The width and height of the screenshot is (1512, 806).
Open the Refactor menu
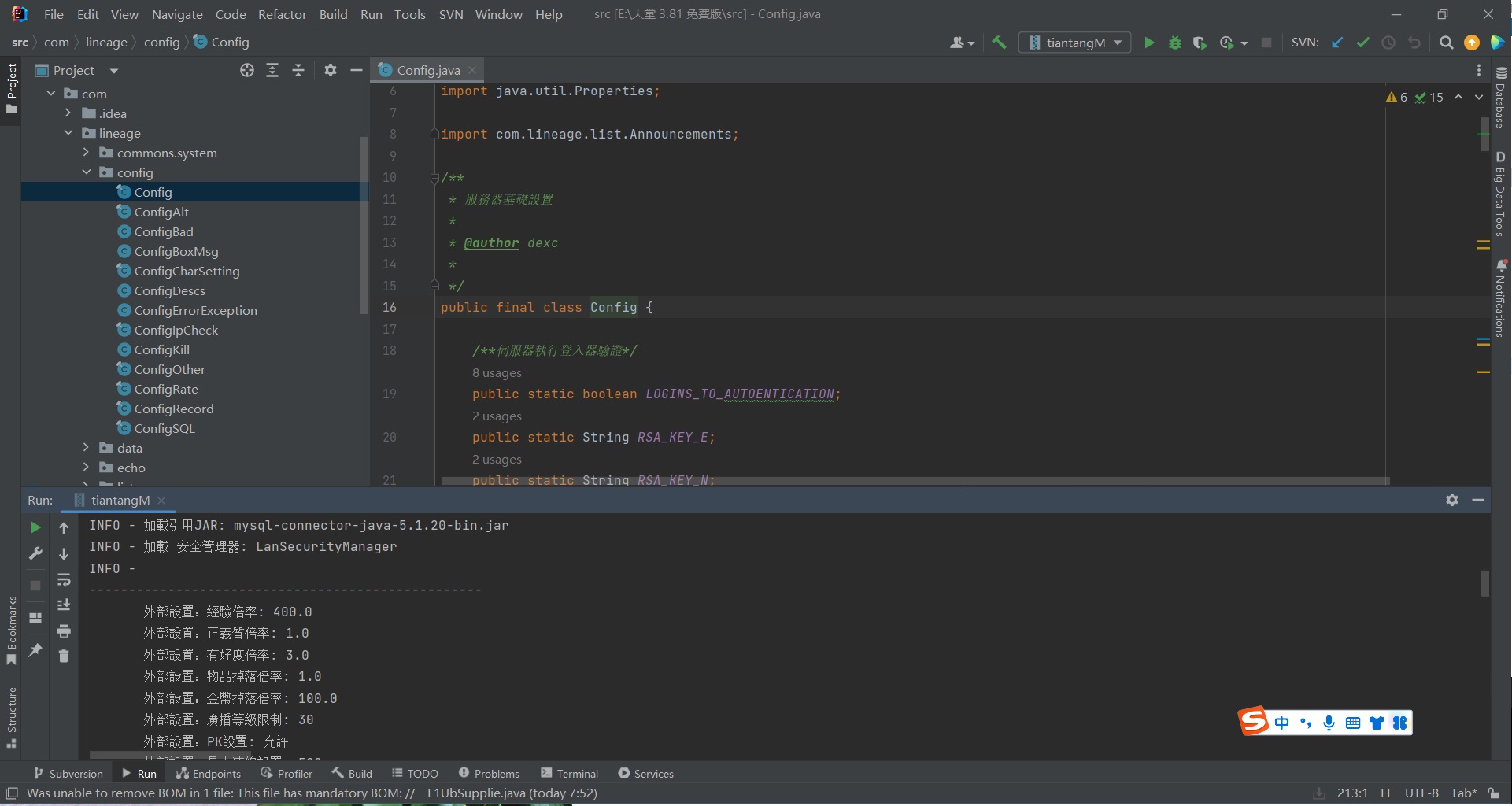click(282, 14)
